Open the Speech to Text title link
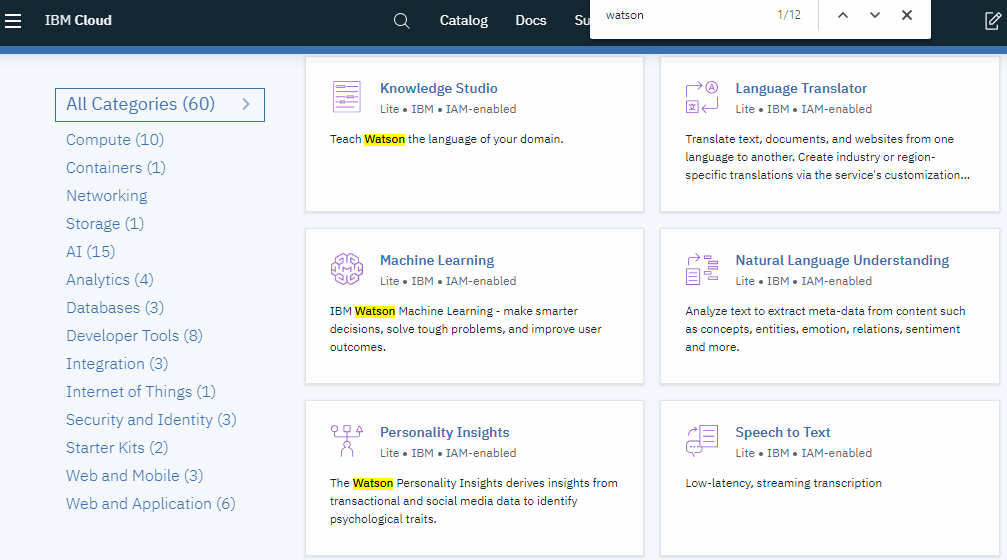This screenshot has height=560, width=1007. click(x=783, y=433)
